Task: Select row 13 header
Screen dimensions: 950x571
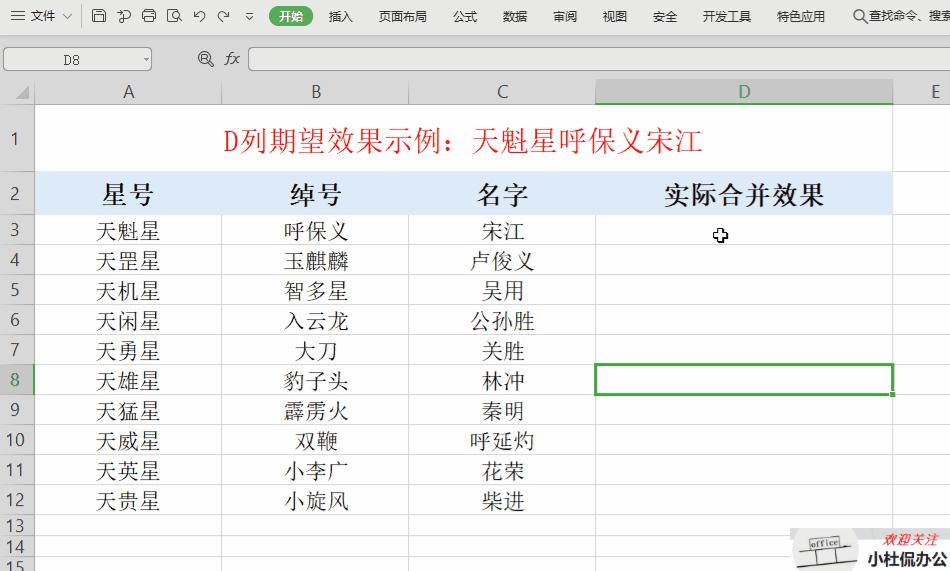Action: [16, 525]
